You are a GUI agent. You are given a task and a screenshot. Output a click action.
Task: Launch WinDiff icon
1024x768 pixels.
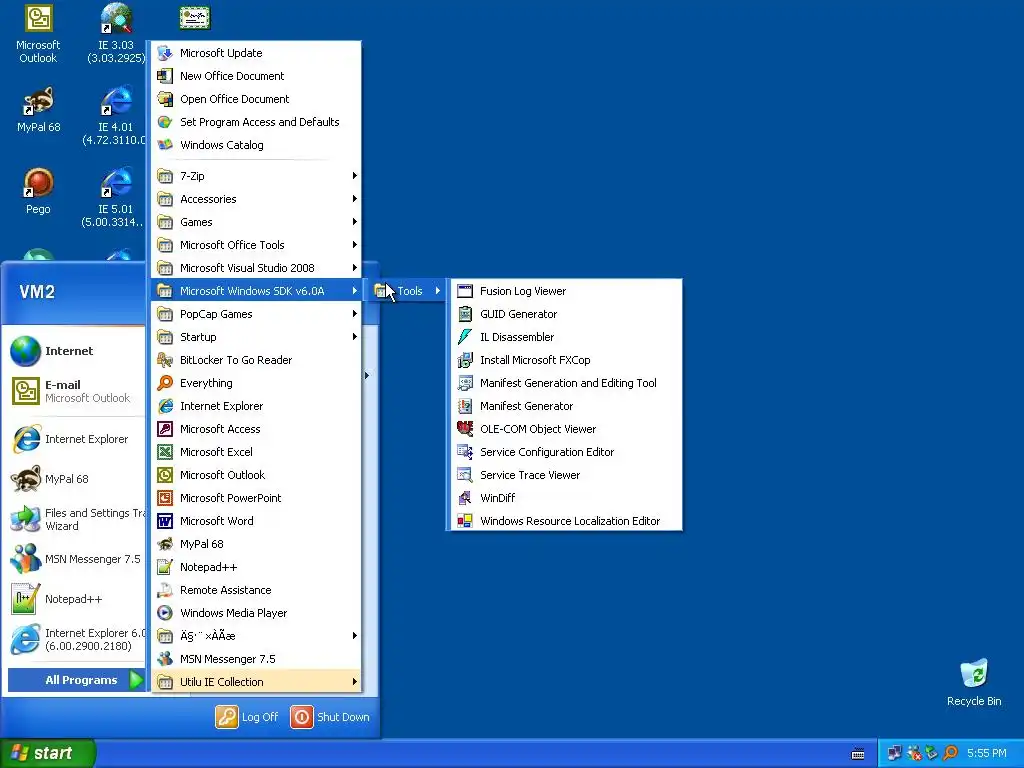[x=464, y=498]
